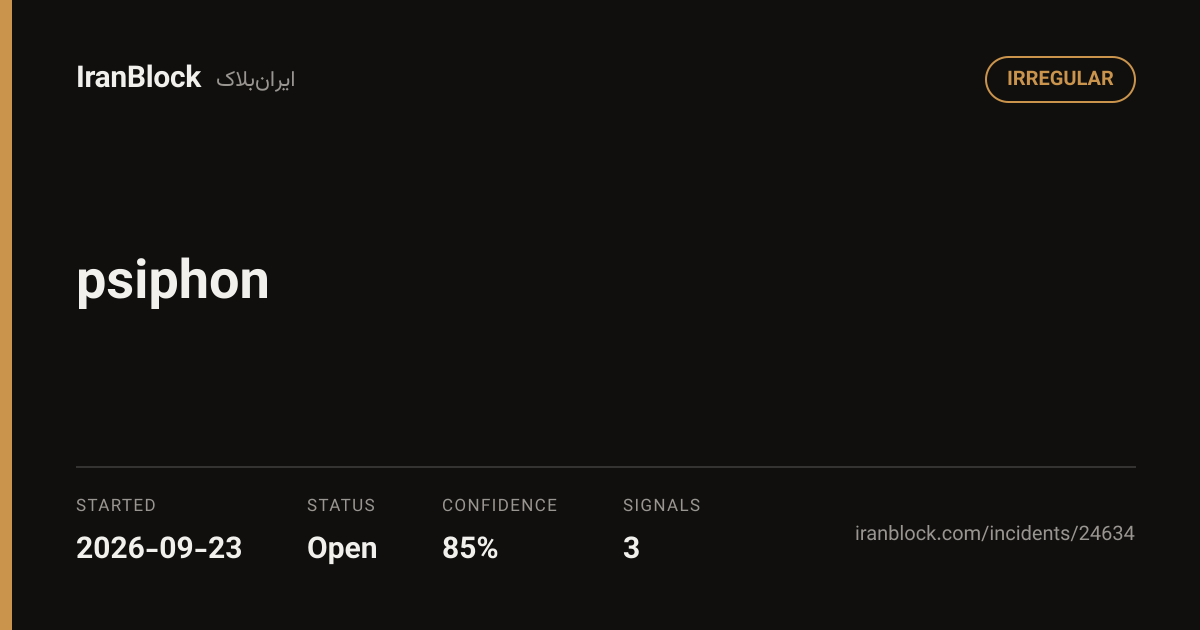Screen dimensions: 1200x630
Task: Select the psiphon incident title
Action: (x=173, y=282)
